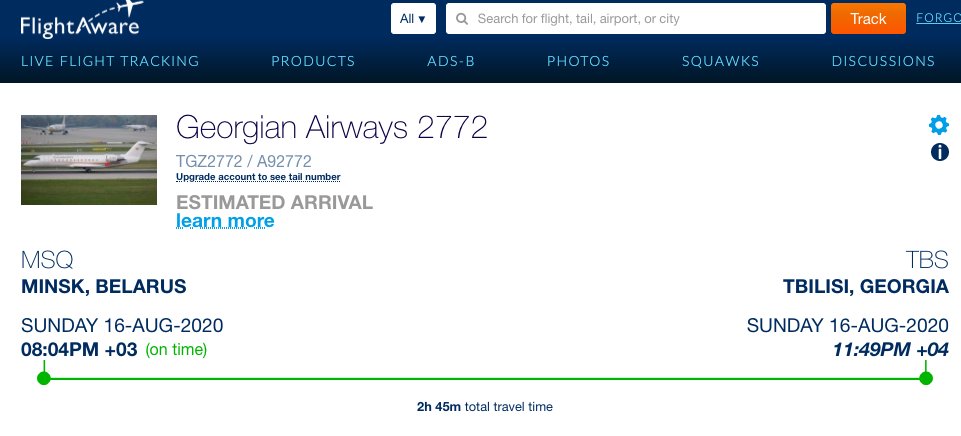
Task: Click the info circle icon
Action: click(939, 152)
